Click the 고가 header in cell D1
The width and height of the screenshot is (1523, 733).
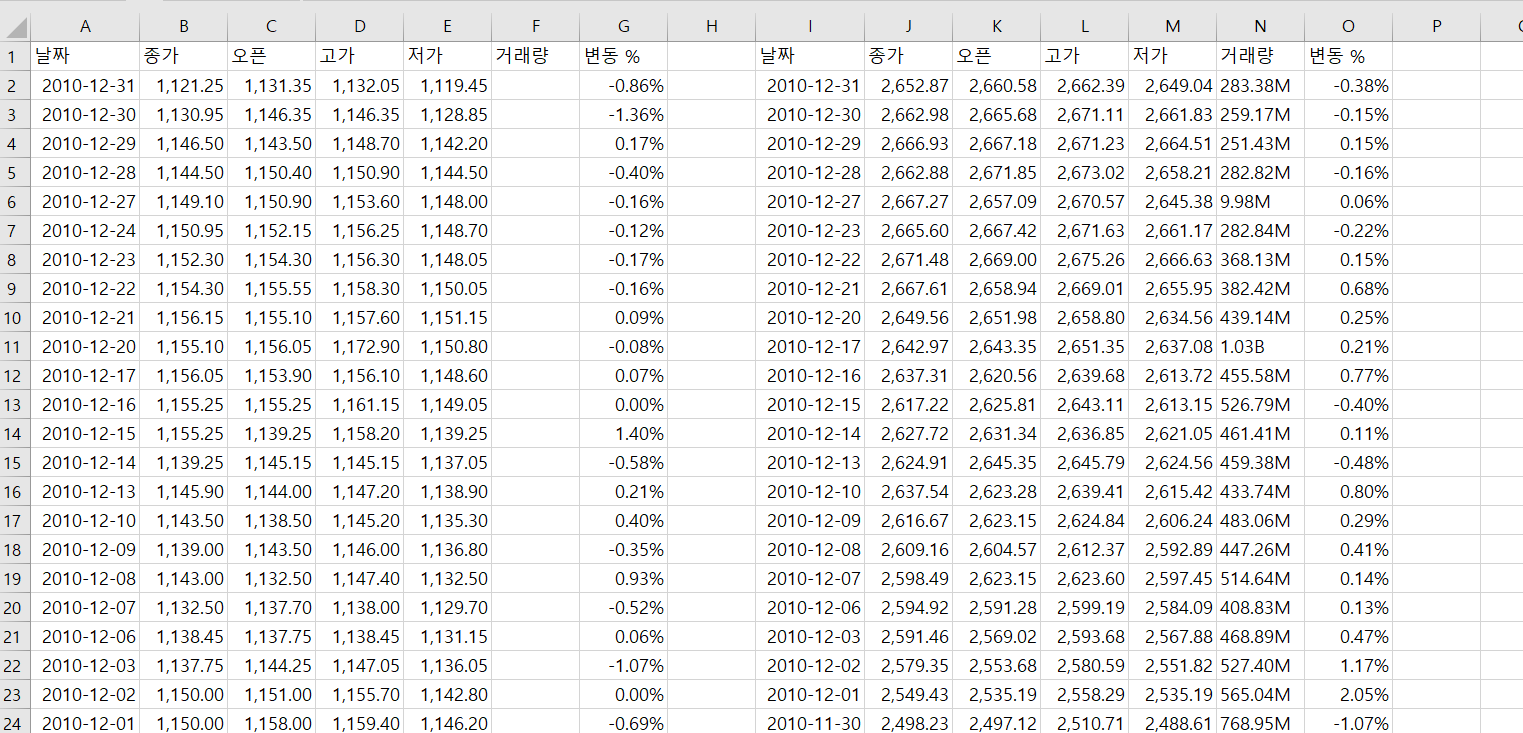pyautogui.click(x=360, y=56)
